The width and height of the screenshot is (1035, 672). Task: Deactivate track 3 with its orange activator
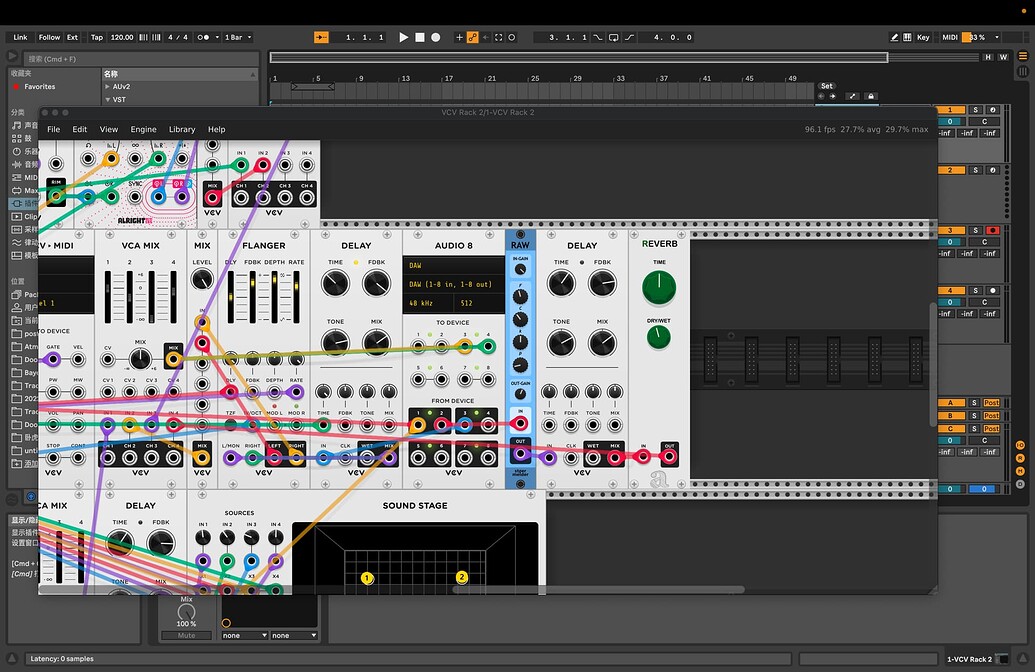pos(951,230)
